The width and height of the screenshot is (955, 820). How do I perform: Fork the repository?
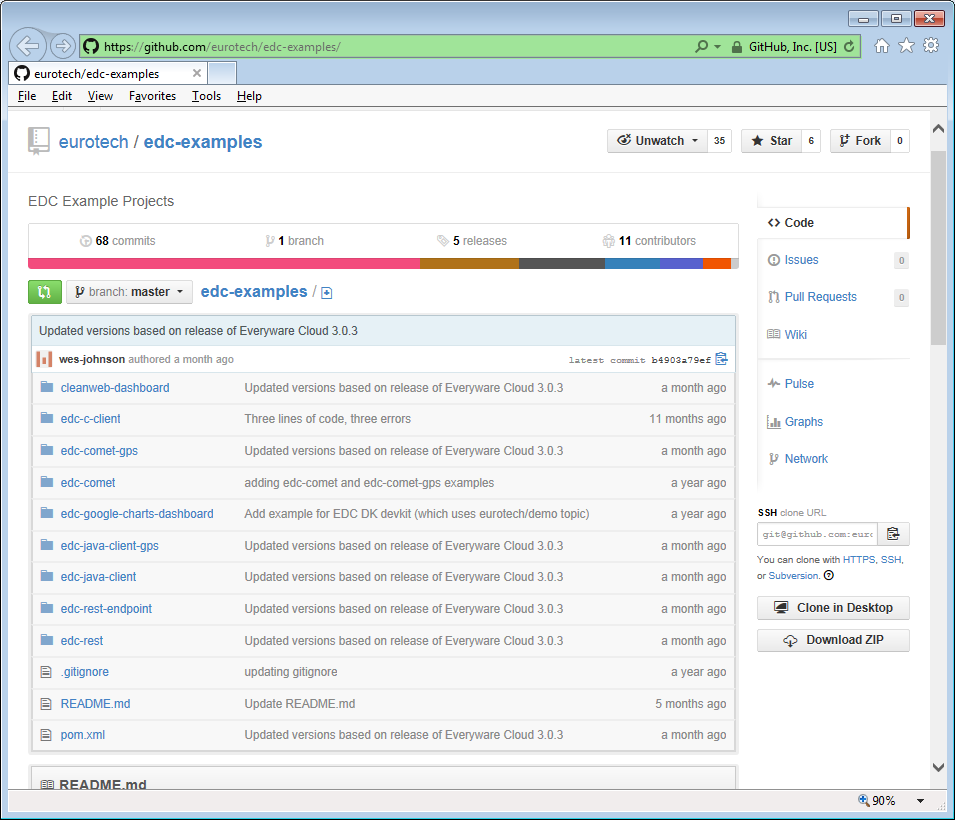[860, 141]
